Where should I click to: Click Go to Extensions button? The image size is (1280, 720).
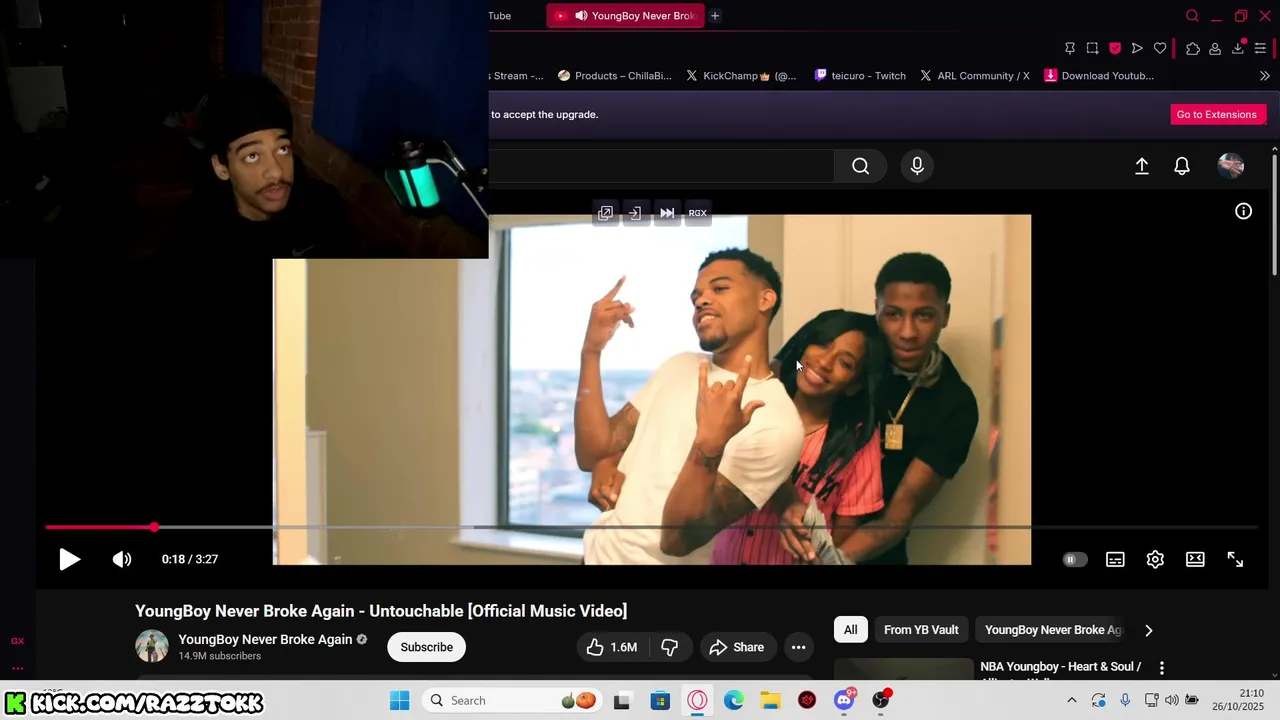1216,114
